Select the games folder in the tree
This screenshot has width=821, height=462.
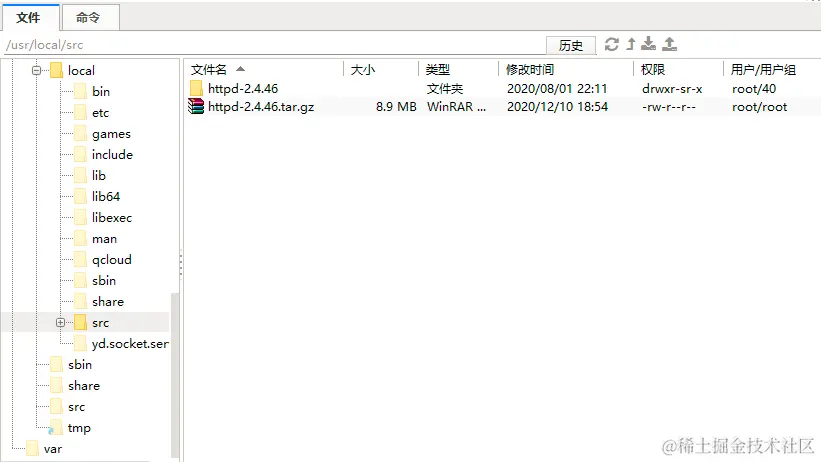click(x=111, y=134)
